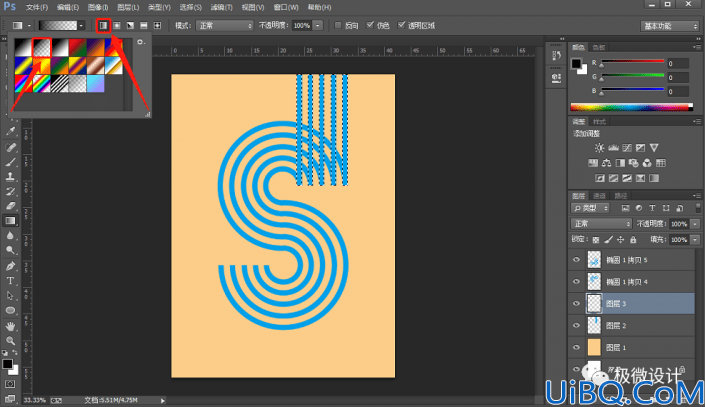Hide layer 椭圆 1 拷贝 4

click(x=576, y=282)
